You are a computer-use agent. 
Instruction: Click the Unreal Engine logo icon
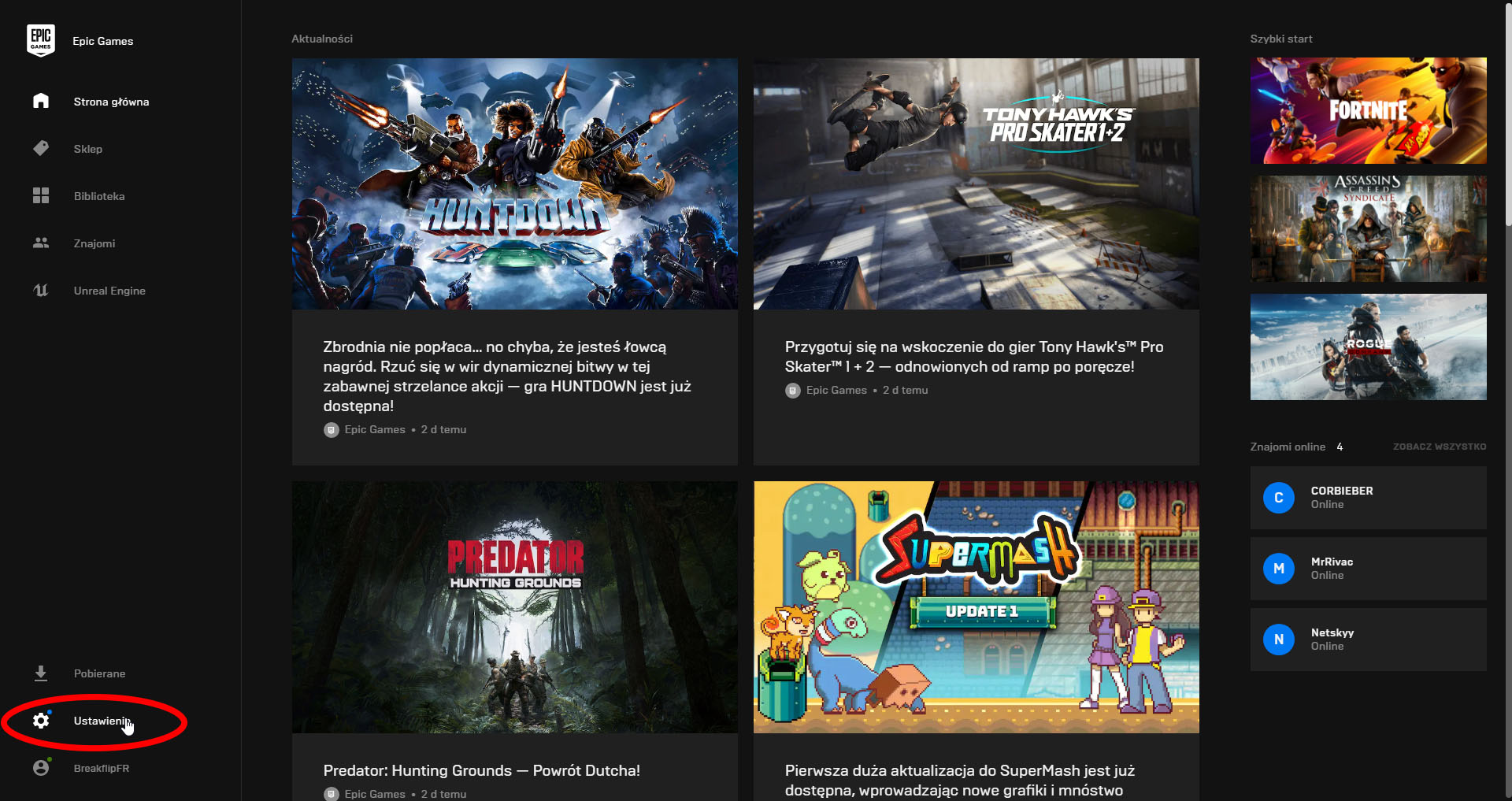click(41, 290)
